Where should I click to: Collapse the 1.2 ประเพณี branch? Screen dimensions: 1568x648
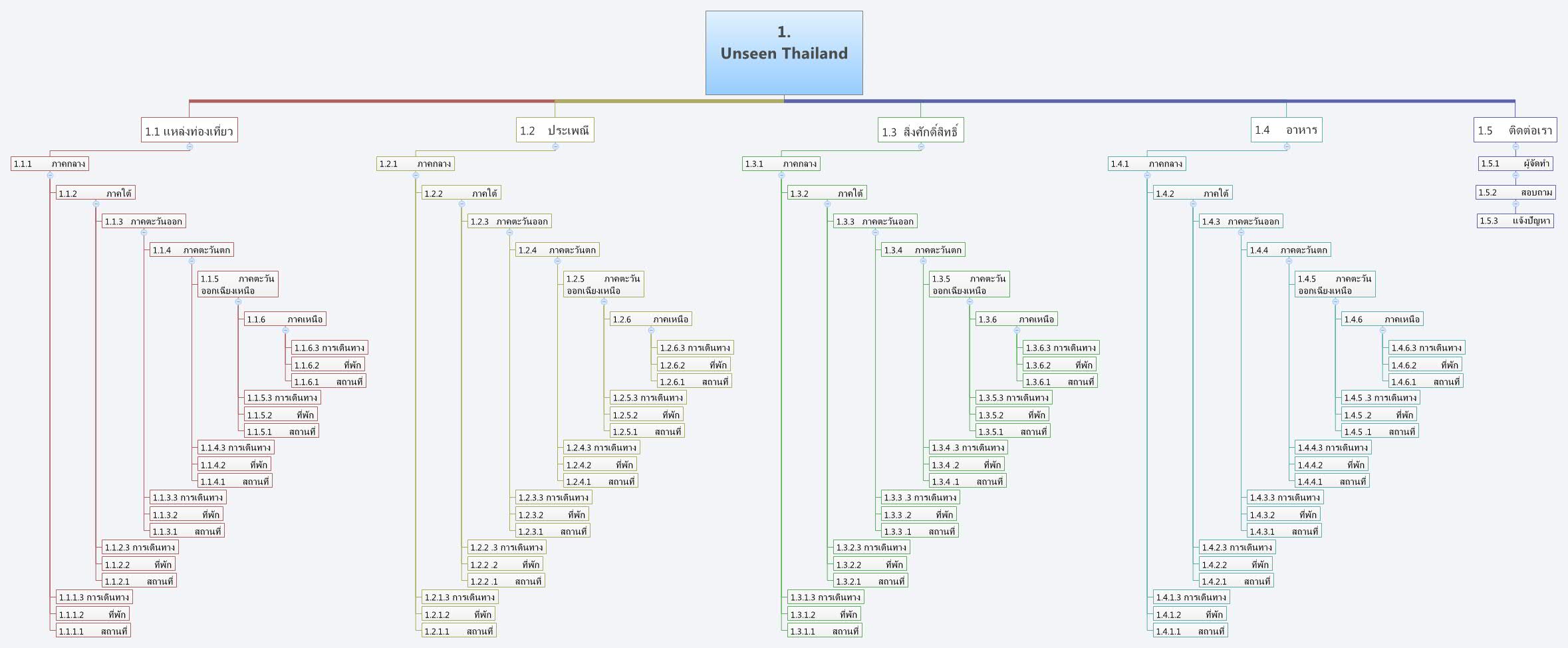[x=555, y=146]
